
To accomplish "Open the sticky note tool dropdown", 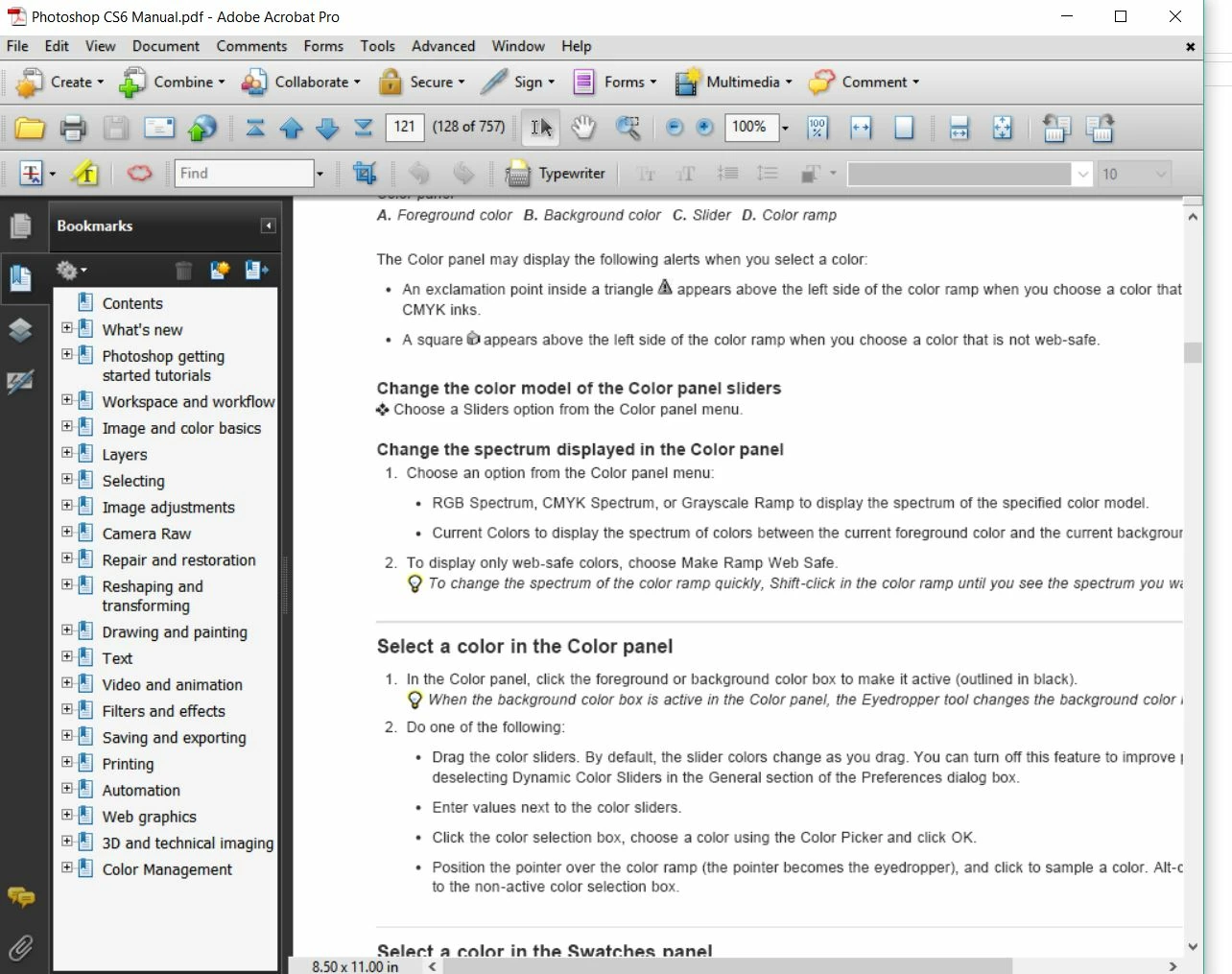I will click(x=52, y=174).
